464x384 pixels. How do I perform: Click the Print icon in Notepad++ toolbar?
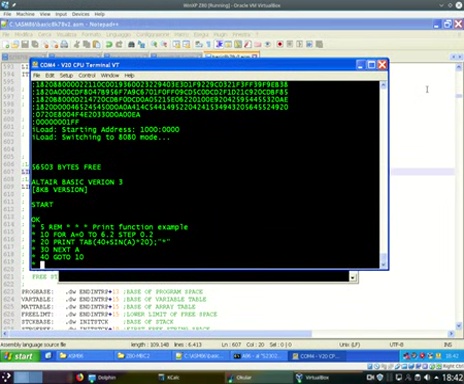tap(64, 44)
